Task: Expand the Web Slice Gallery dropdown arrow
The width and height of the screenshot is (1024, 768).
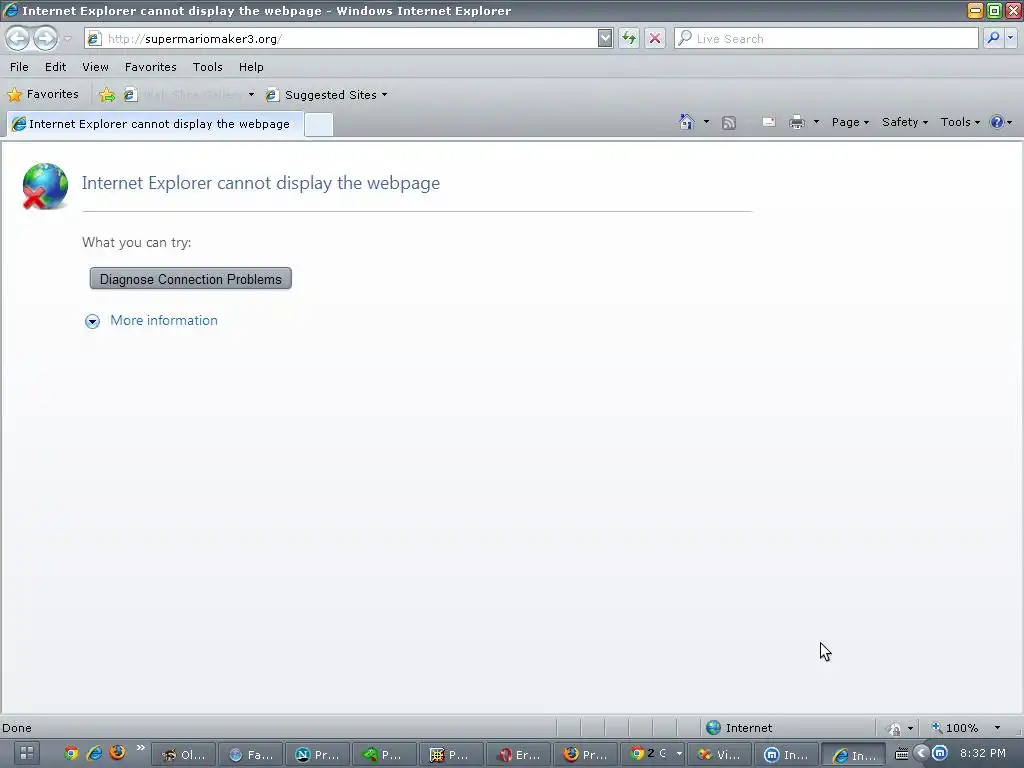Action: click(251, 95)
